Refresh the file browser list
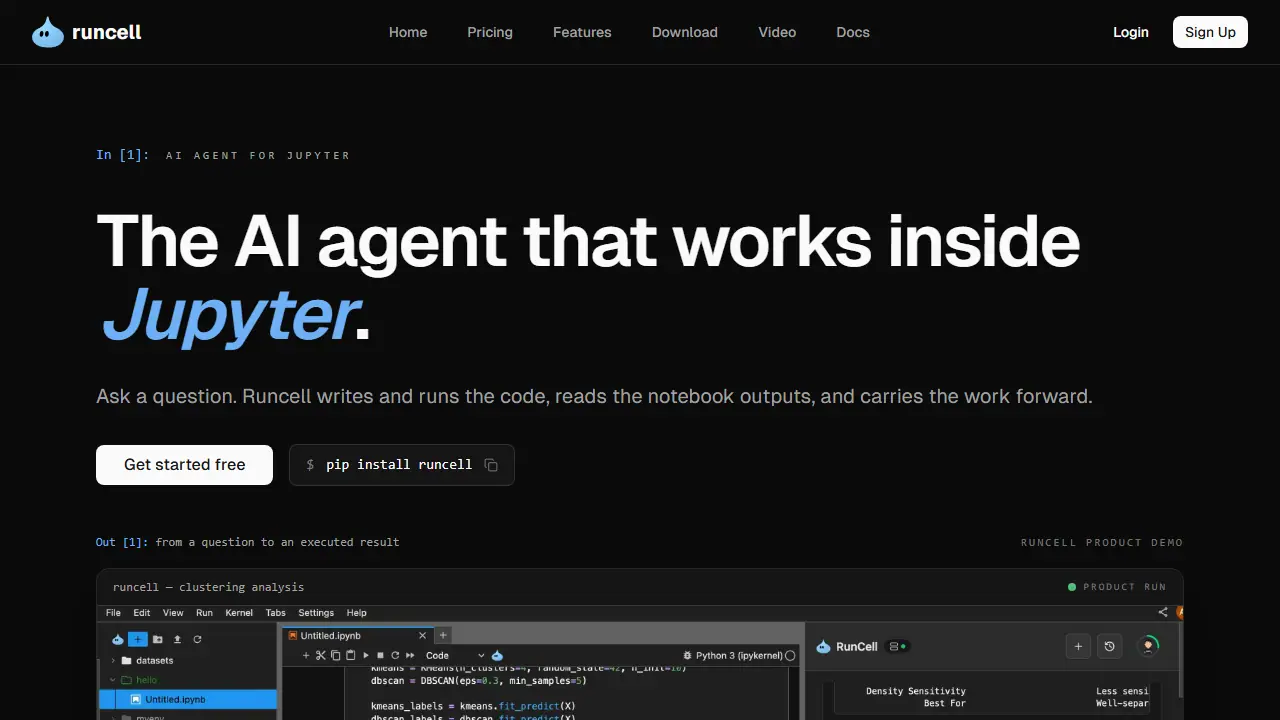Image resolution: width=1280 pixels, height=720 pixels. pyautogui.click(x=197, y=639)
